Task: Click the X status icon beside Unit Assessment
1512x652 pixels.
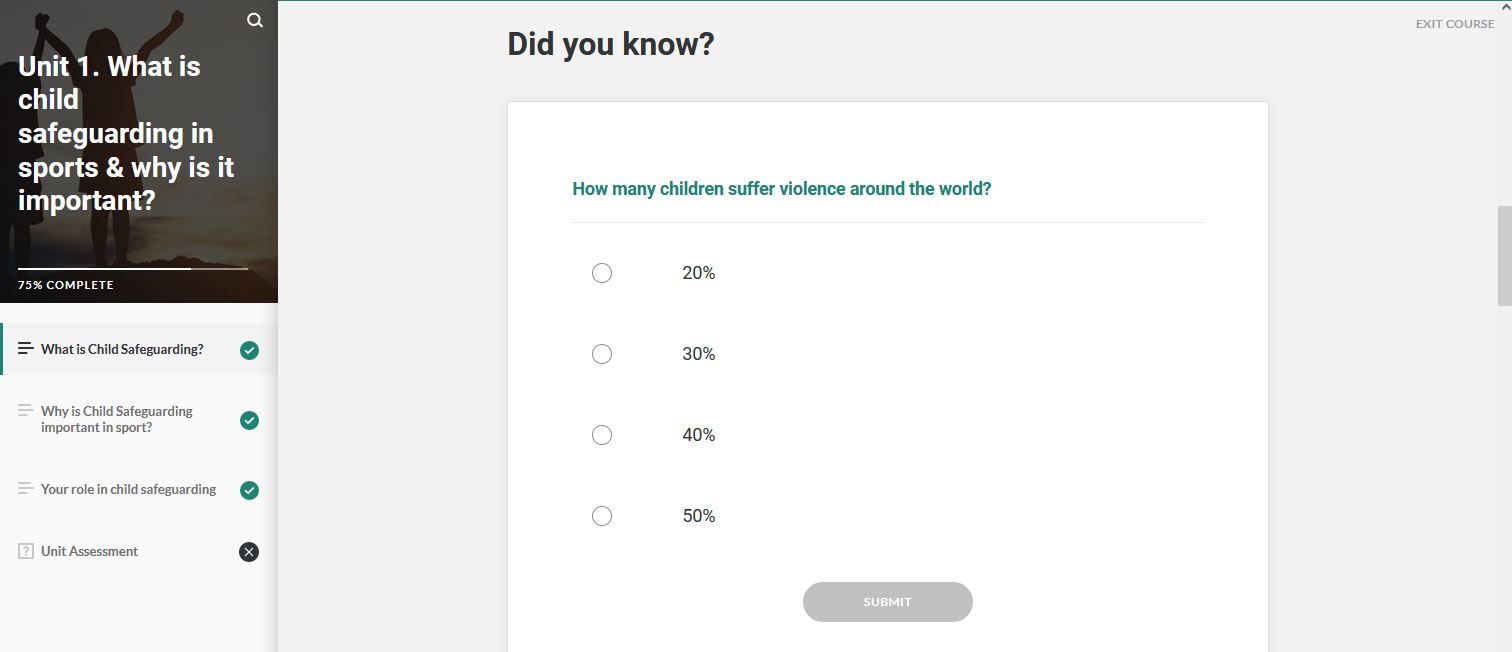Action: (249, 552)
